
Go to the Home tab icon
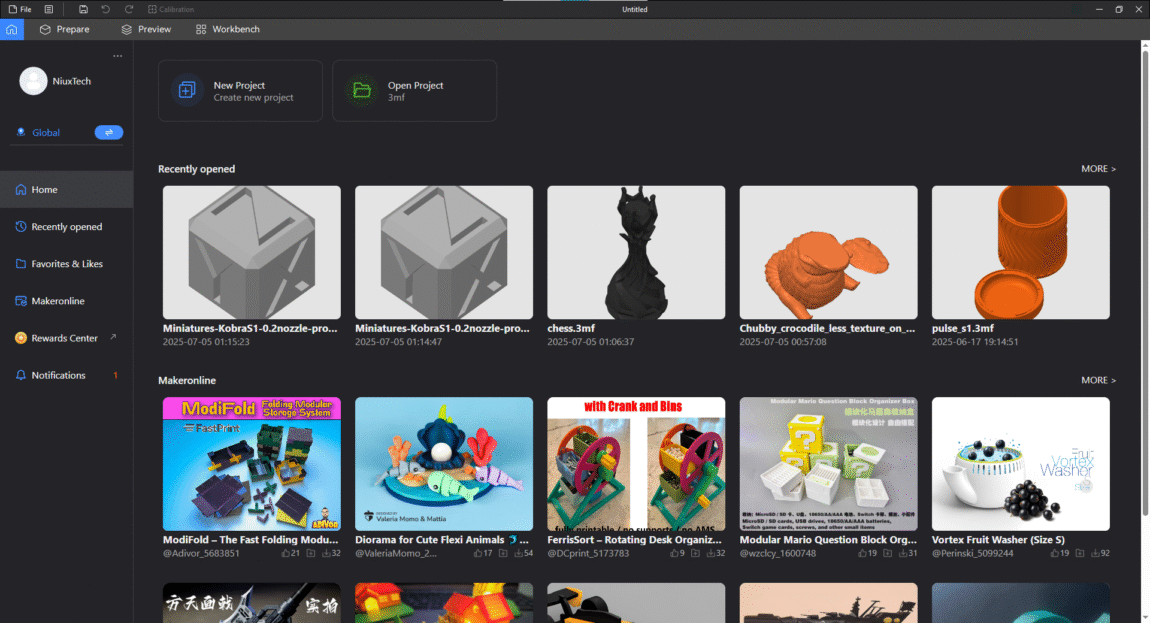12,29
